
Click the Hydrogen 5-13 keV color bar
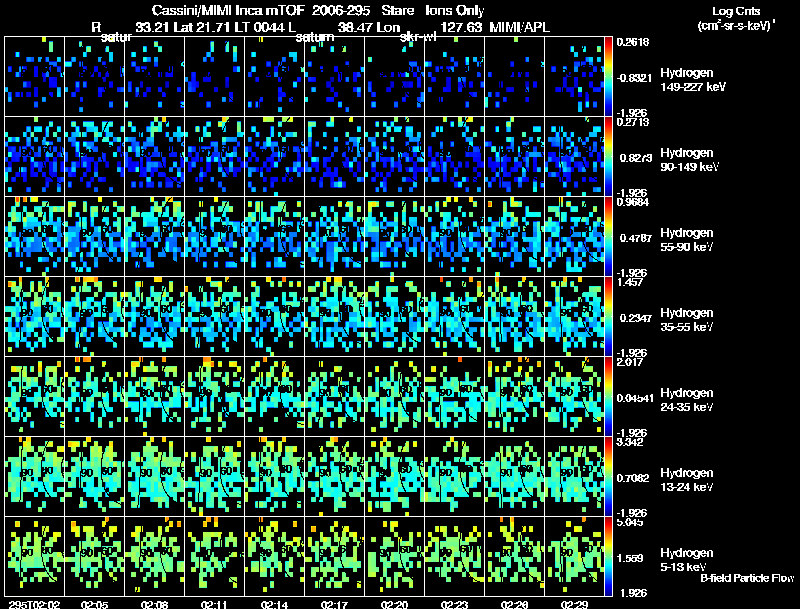pyautogui.click(x=608, y=556)
